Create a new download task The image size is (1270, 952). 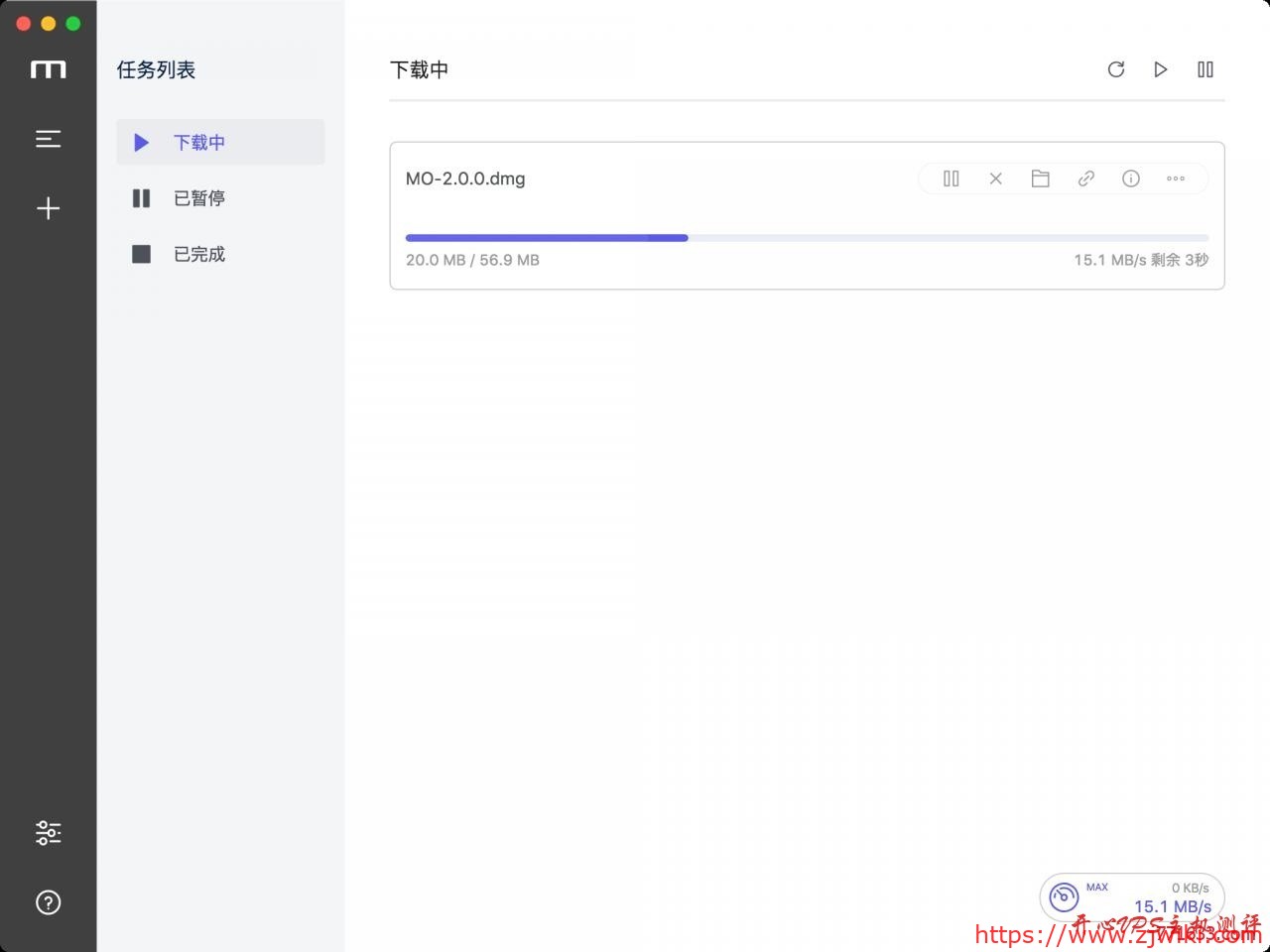pyautogui.click(x=48, y=208)
